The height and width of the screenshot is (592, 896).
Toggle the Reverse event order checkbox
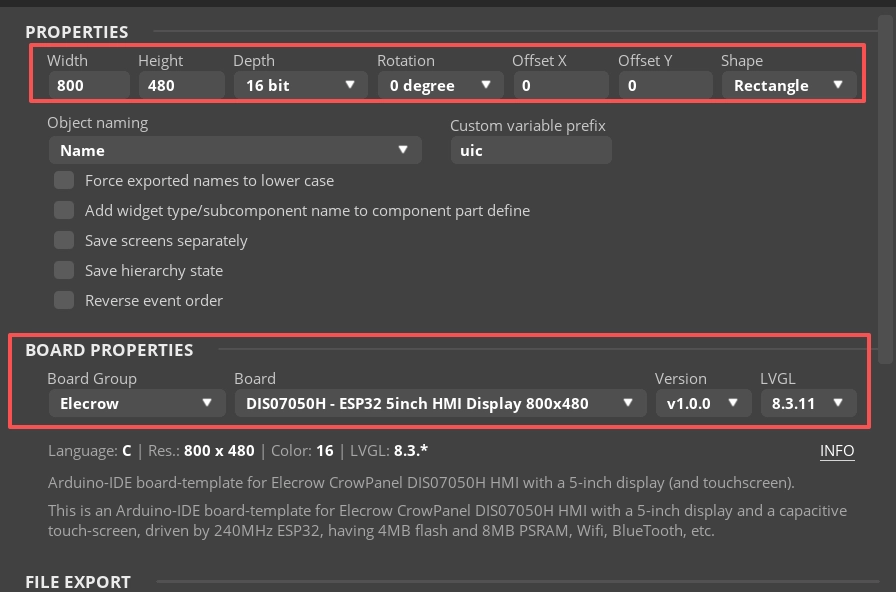64,300
